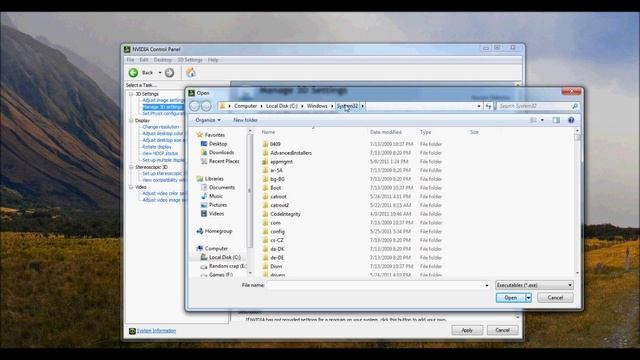Select the Dism folder
The image size is (640, 360).
pos(276,267)
